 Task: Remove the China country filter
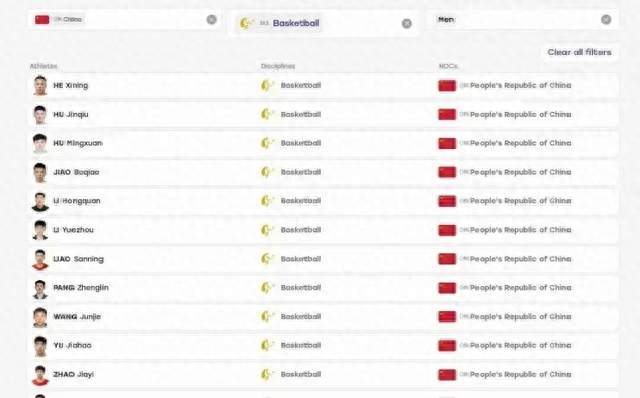211,19
